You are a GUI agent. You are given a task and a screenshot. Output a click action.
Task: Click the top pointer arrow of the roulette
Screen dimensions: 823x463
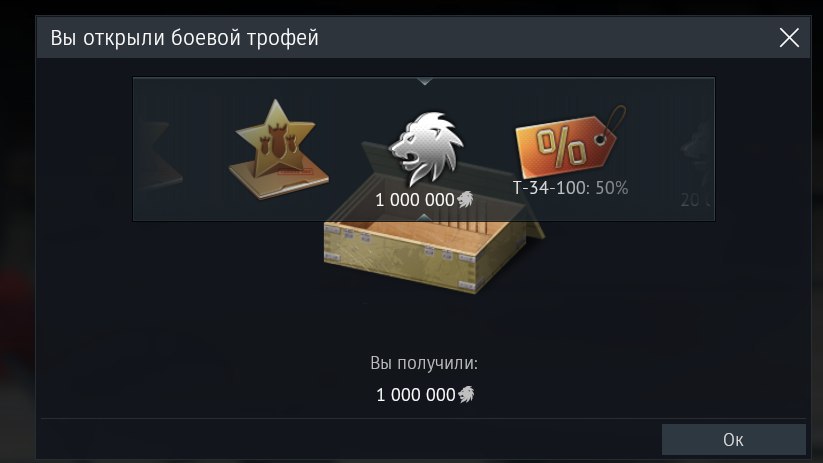pyautogui.click(x=425, y=82)
